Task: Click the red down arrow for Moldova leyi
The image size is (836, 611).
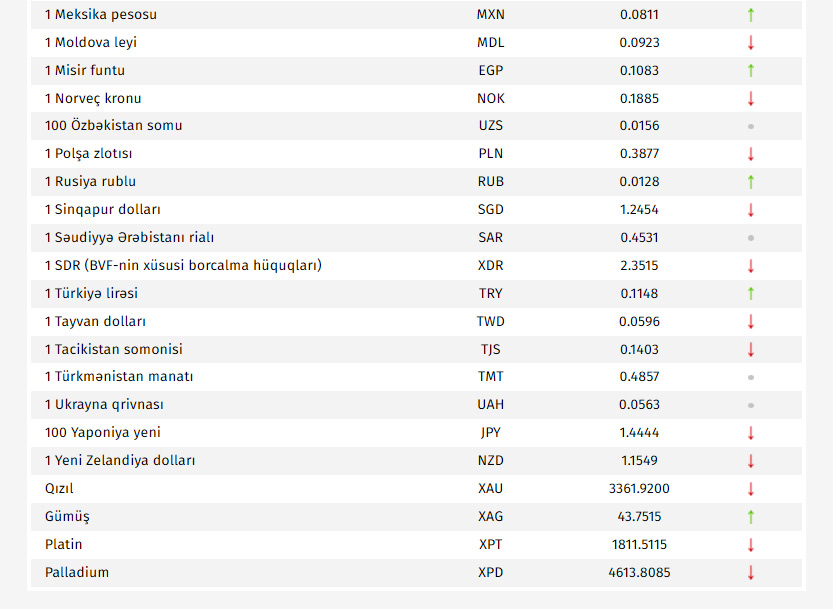Action: click(x=750, y=43)
